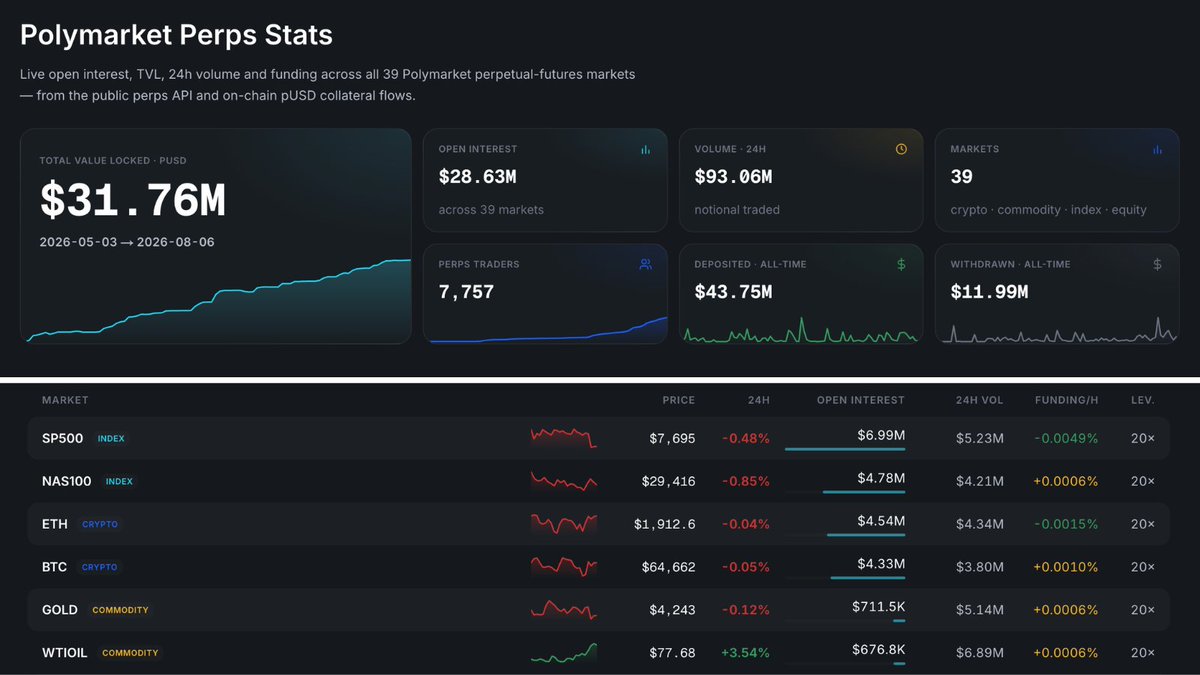
Task: Open the GOLD price sparkline
Action: [x=564, y=610]
